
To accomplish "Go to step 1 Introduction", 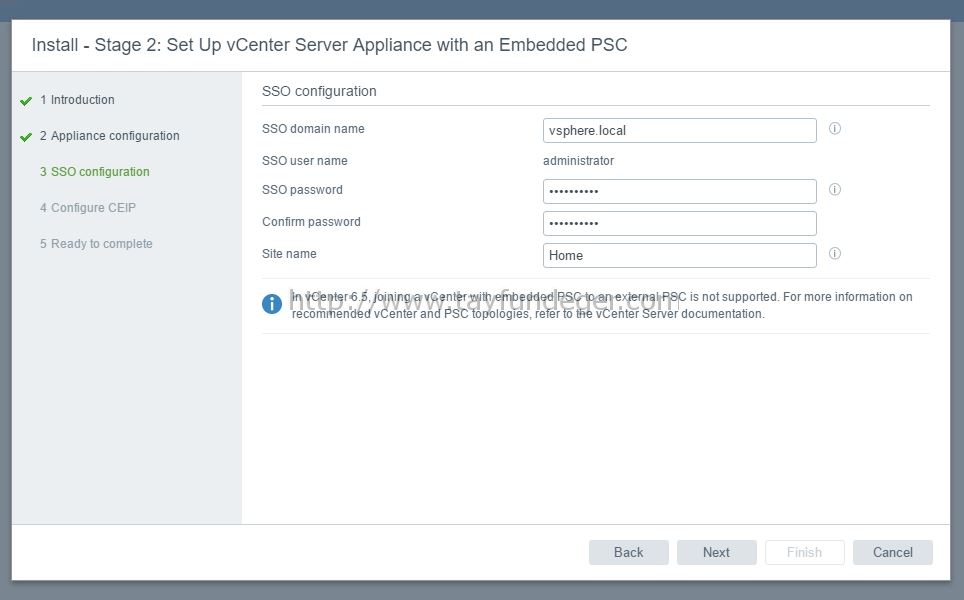I will [77, 100].
